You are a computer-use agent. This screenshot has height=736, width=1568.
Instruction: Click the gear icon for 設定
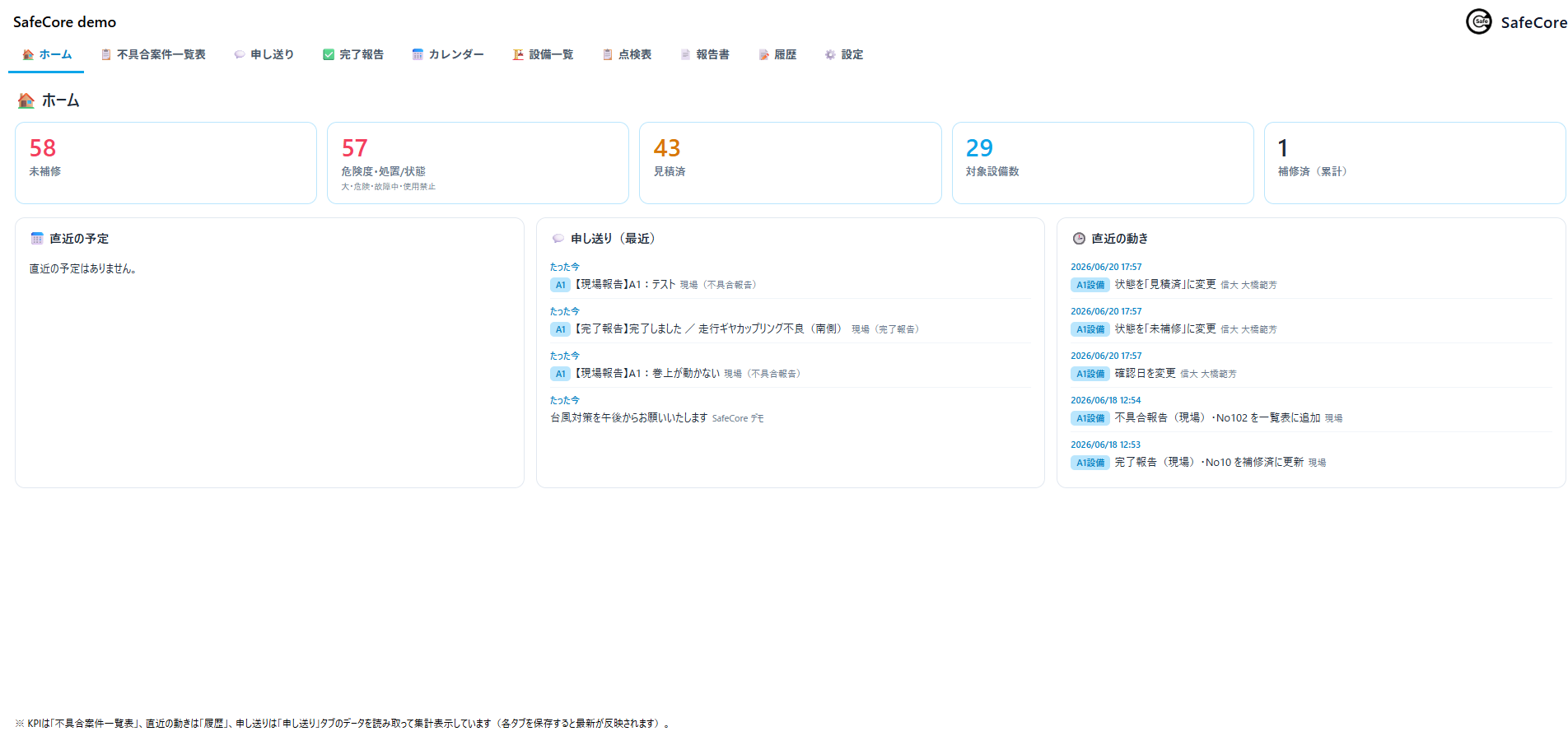(830, 54)
